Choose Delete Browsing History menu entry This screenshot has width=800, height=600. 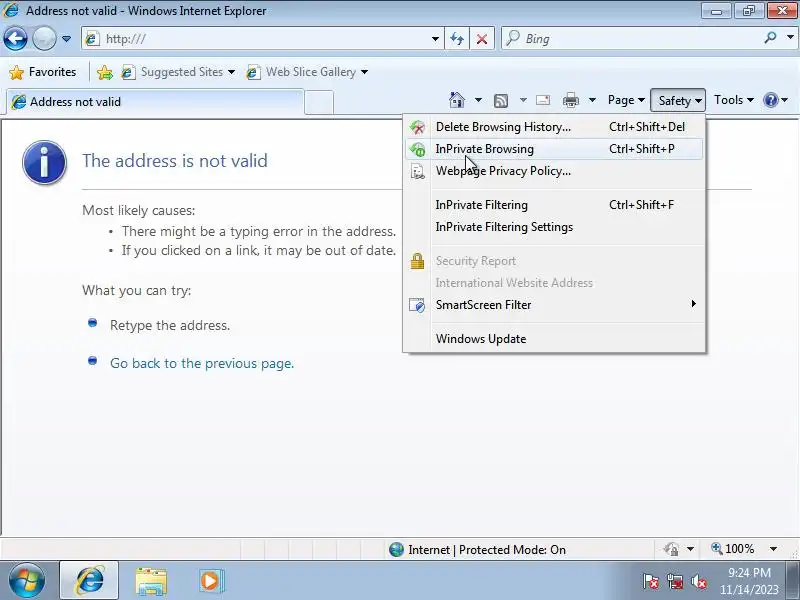point(554,127)
